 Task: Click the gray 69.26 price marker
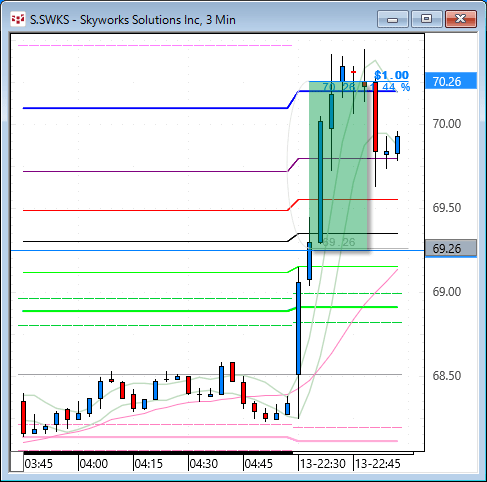[x=451, y=249]
